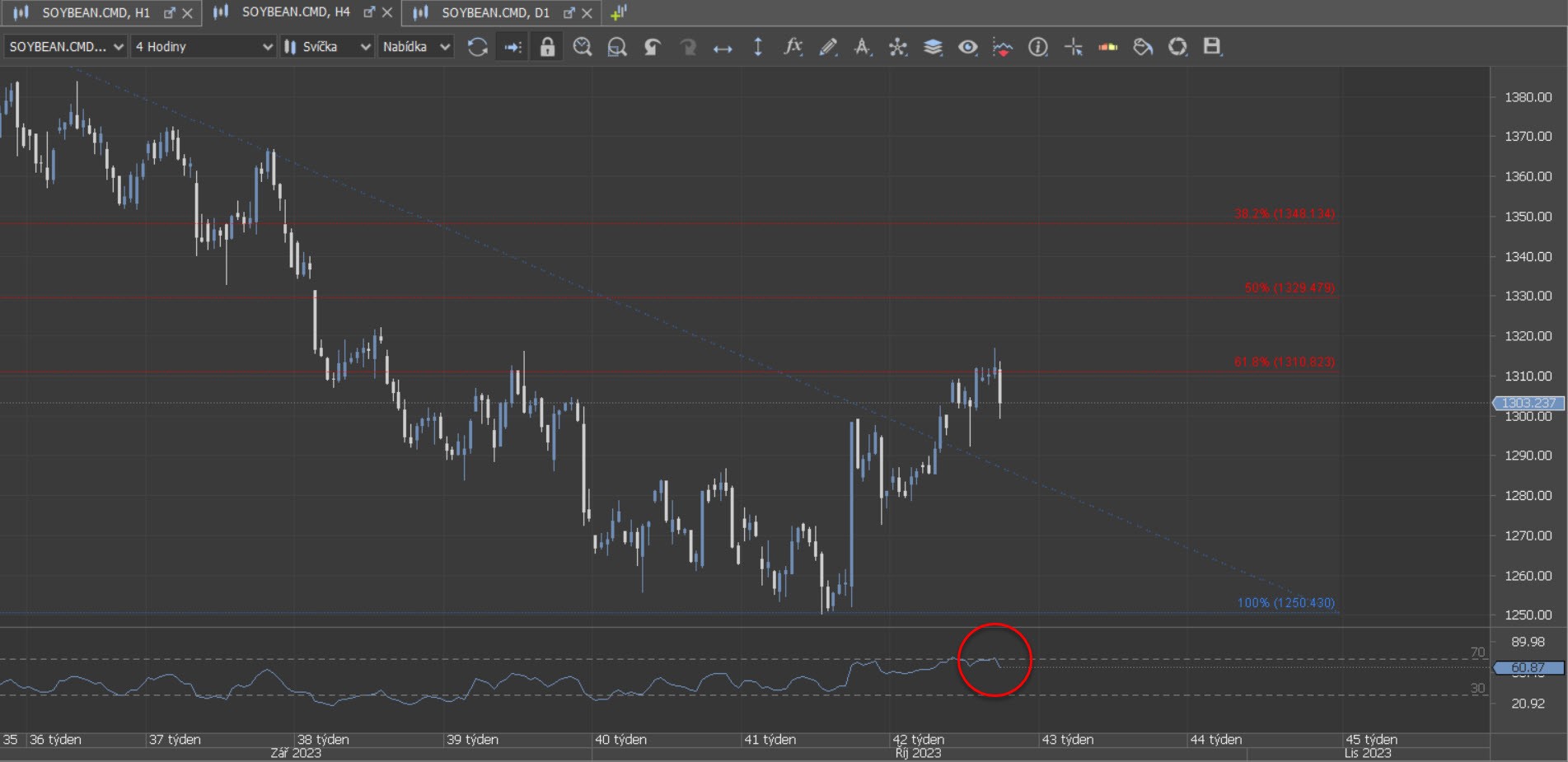Switch to the SOYBEAN.CMD, D1 tab
This screenshot has height=762, width=1568.
click(494, 12)
